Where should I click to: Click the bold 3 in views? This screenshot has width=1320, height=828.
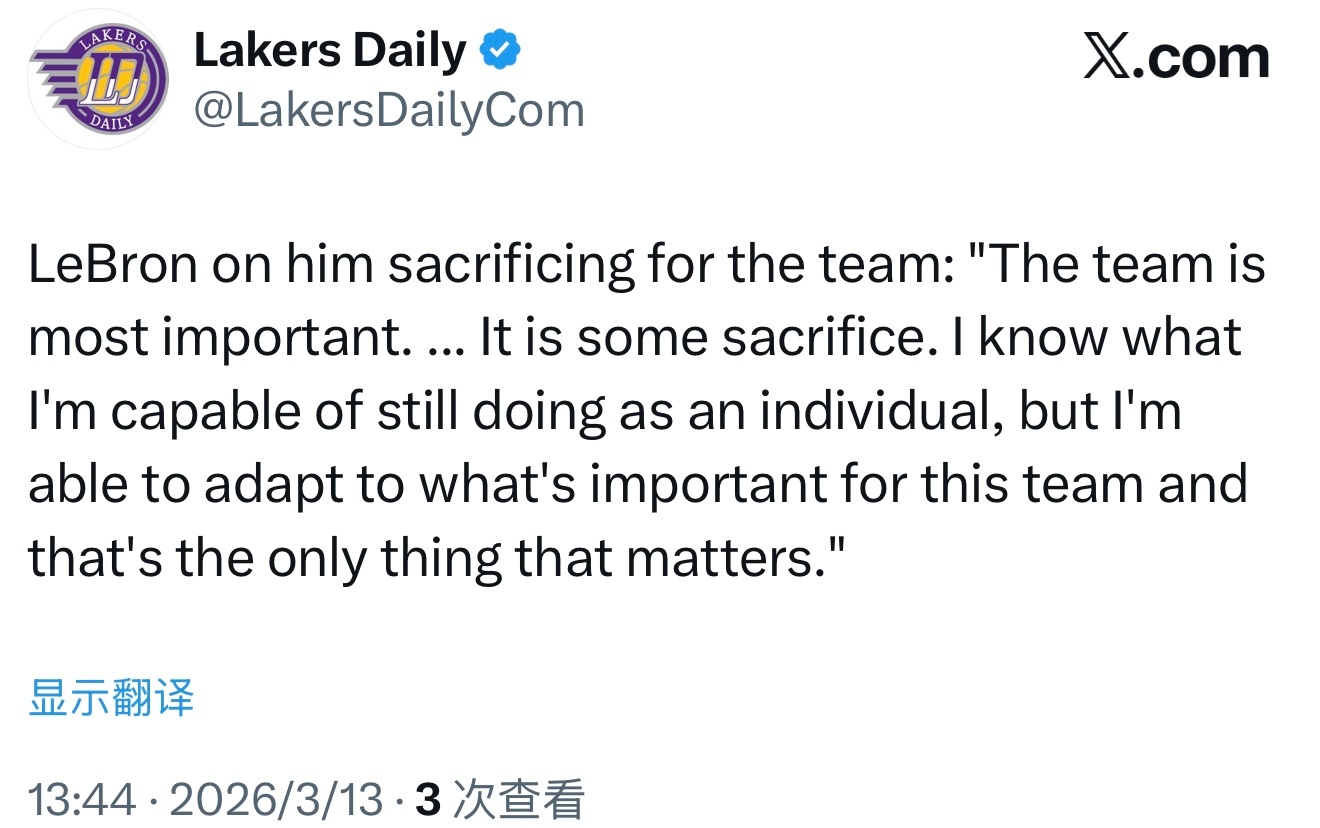click(428, 800)
